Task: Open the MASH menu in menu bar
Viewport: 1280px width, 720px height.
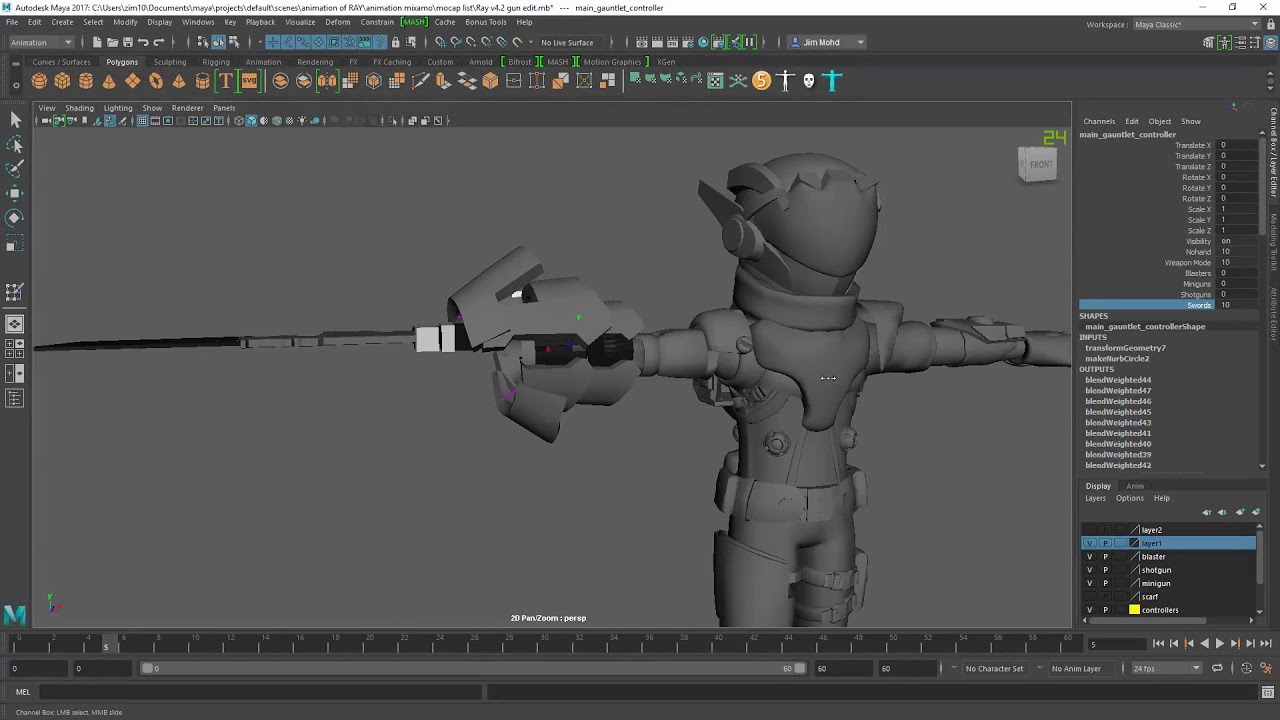Action: pyautogui.click(x=413, y=22)
